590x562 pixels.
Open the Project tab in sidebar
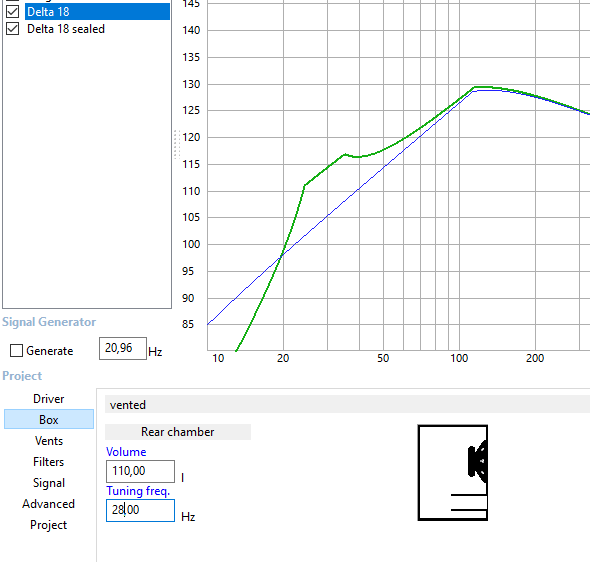point(49,525)
